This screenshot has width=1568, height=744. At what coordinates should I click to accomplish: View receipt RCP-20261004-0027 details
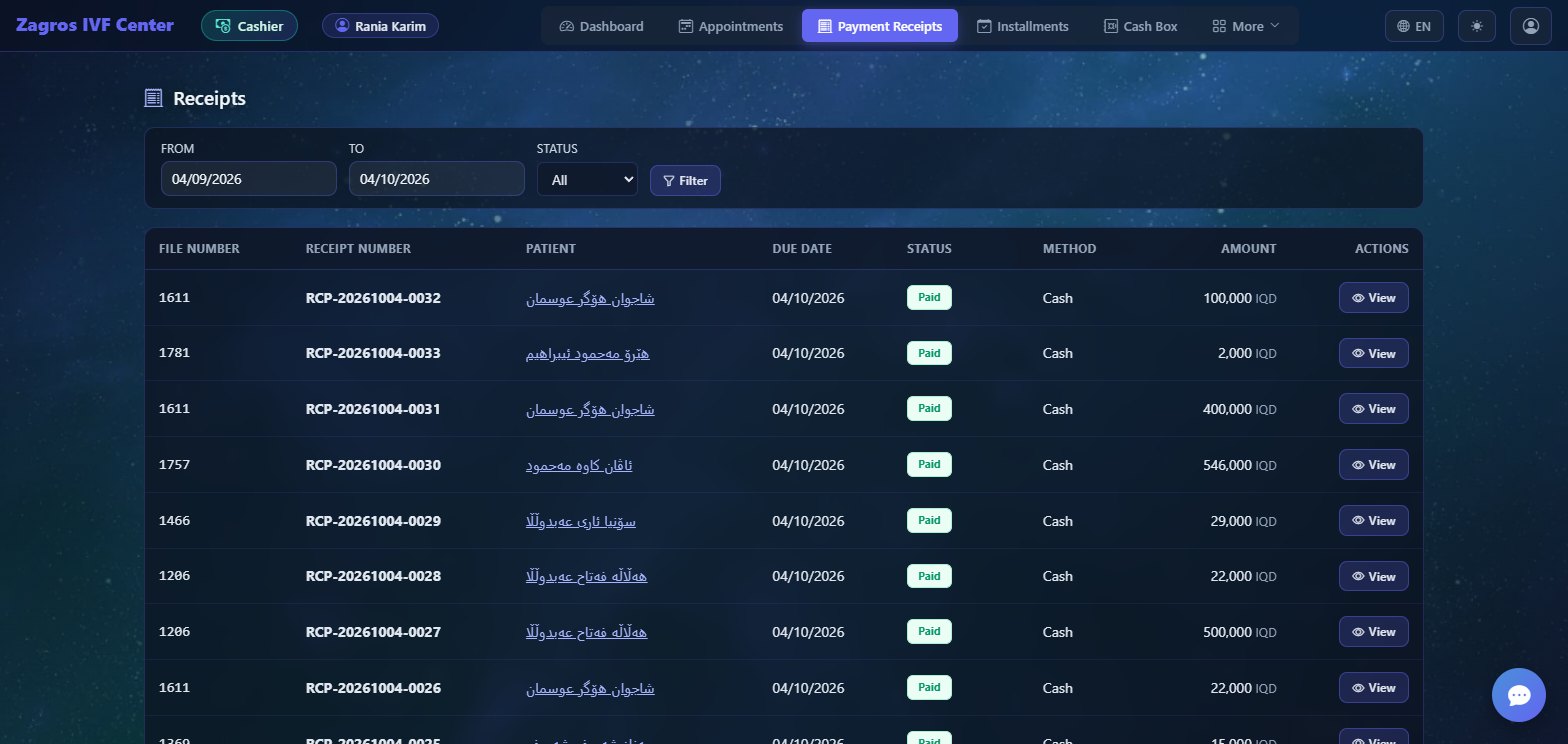pos(1373,631)
